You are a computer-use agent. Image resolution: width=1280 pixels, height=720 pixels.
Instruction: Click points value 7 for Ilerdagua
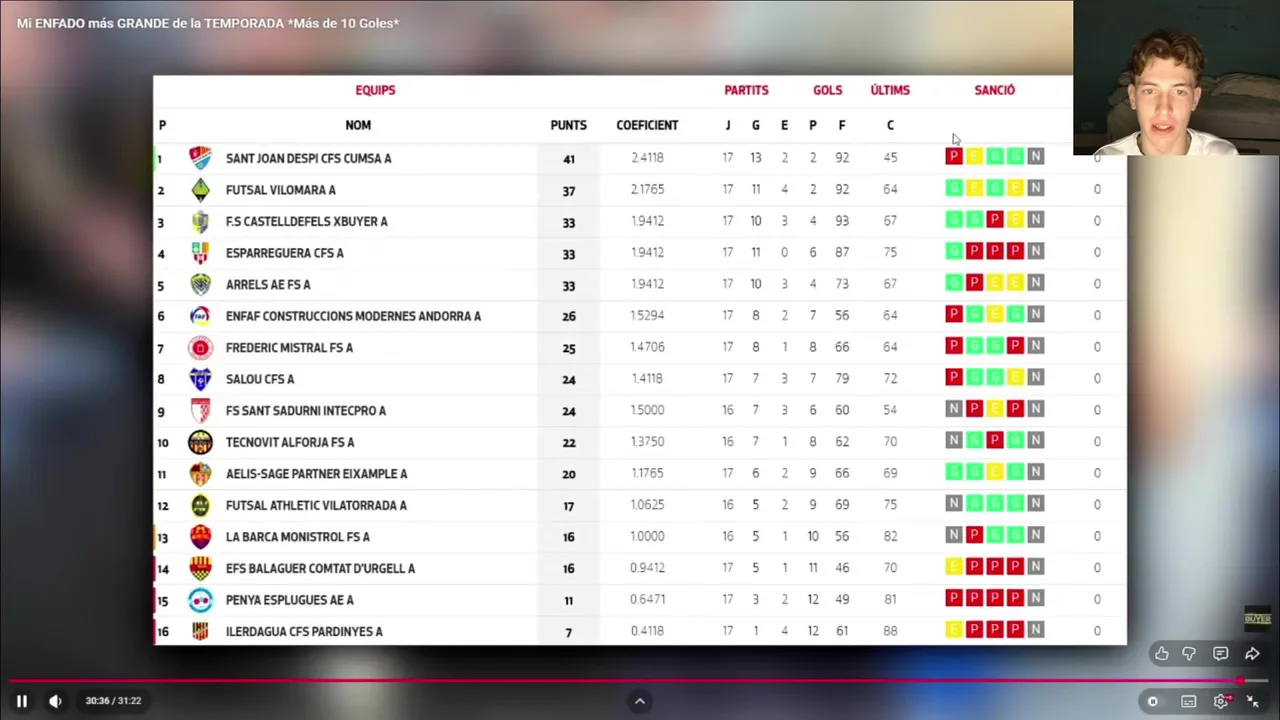pos(568,632)
